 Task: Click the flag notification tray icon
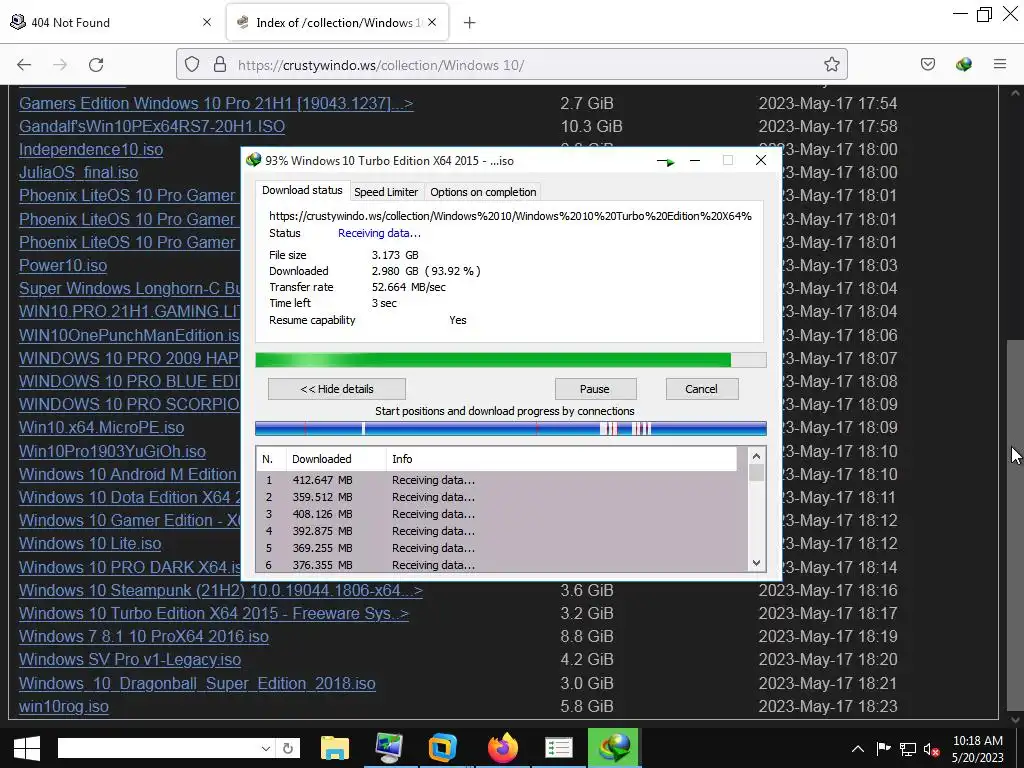click(883, 749)
